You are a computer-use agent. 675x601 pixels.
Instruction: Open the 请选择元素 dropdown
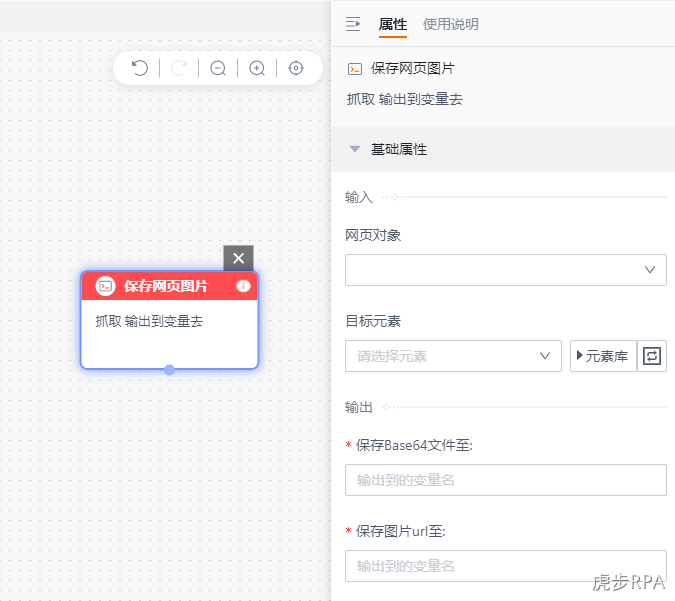click(x=453, y=356)
